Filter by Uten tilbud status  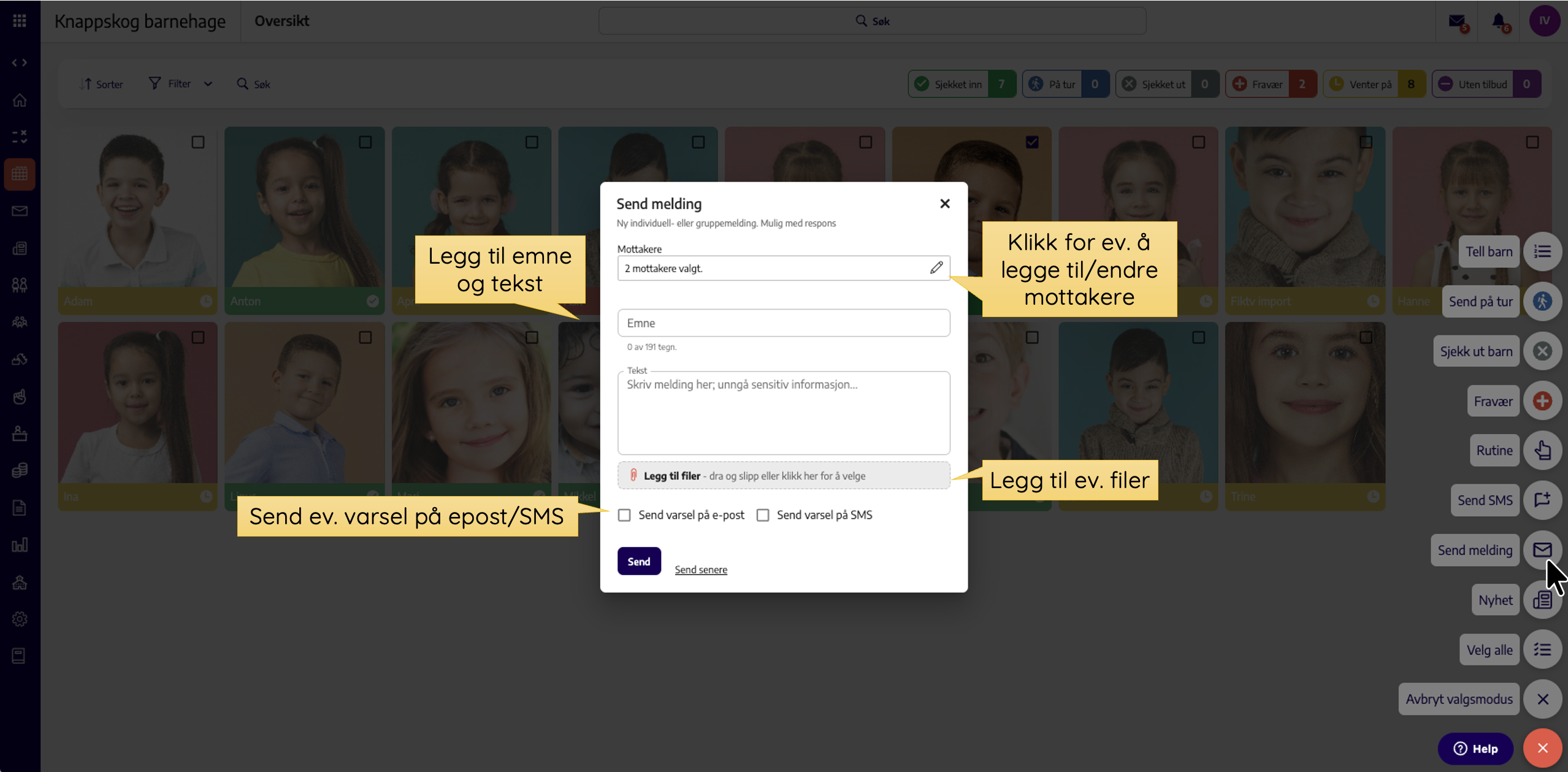tap(1486, 84)
